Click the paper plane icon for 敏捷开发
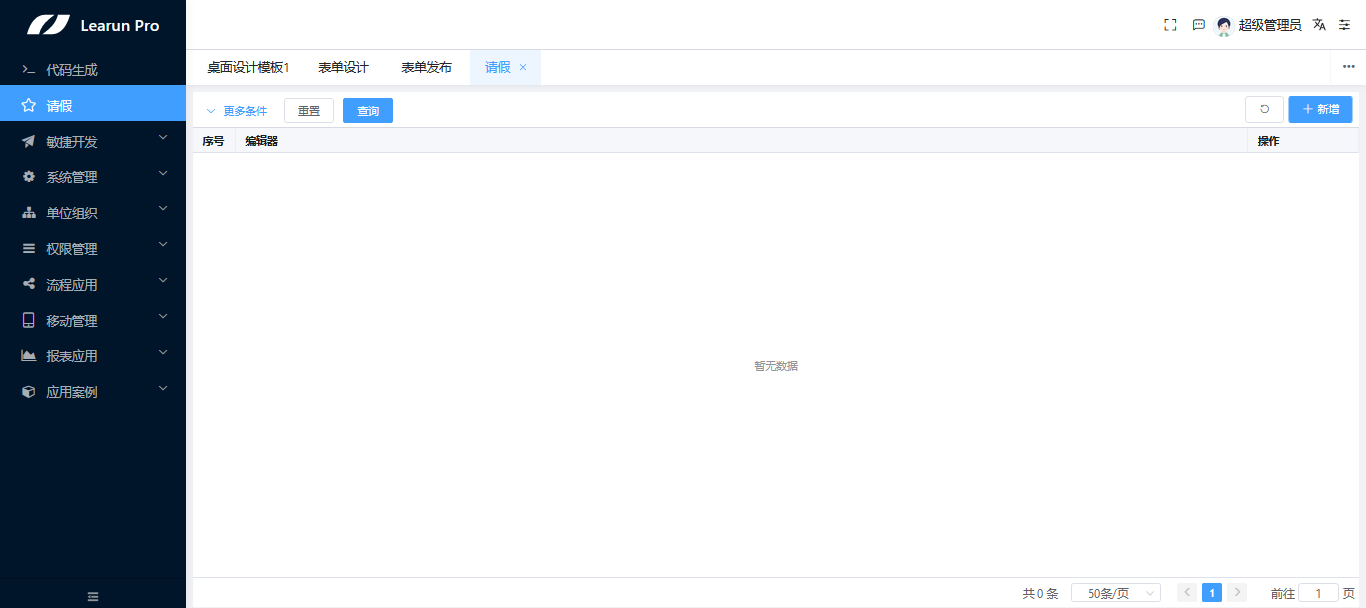The width and height of the screenshot is (1366, 608). [x=29, y=142]
